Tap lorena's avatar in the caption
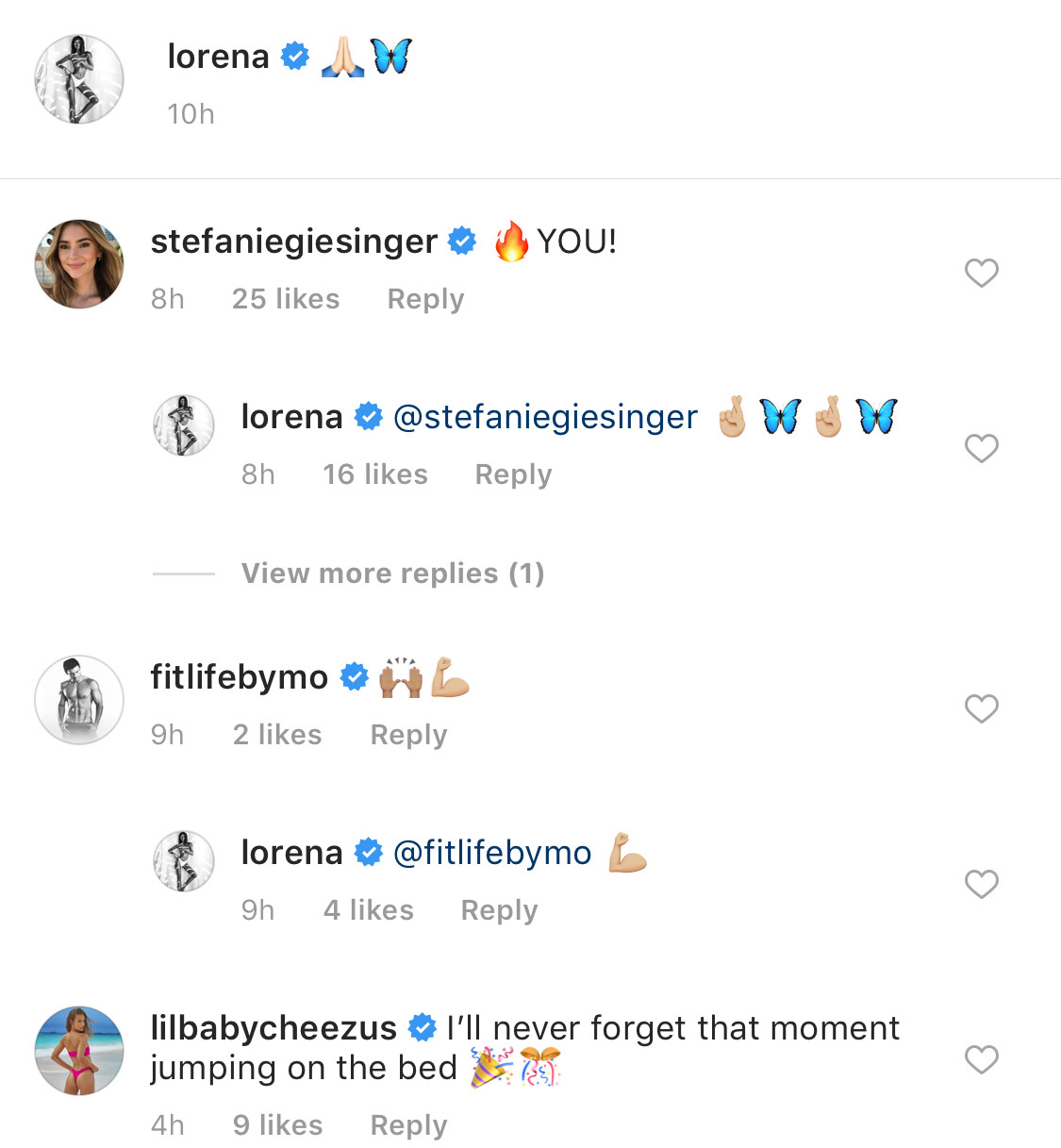The width and height of the screenshot is (1061, 1148). tap(79, 79)
